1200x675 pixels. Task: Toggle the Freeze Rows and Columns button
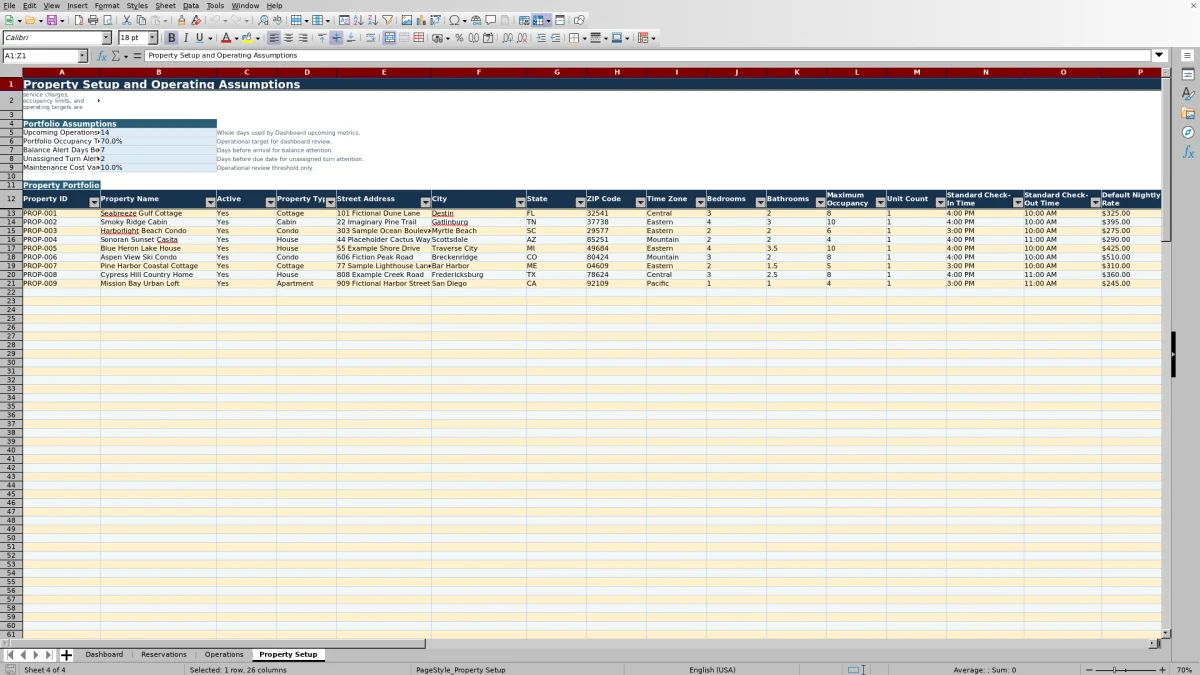click(x=538, y=20)
